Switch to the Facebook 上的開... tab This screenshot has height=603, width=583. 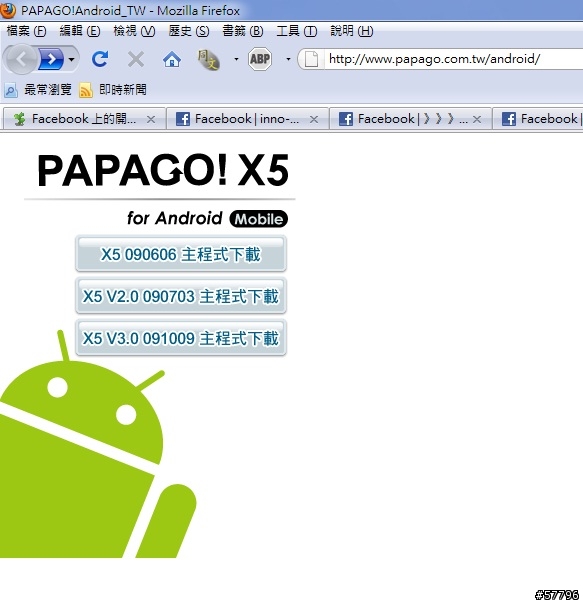tap(84, 119)
